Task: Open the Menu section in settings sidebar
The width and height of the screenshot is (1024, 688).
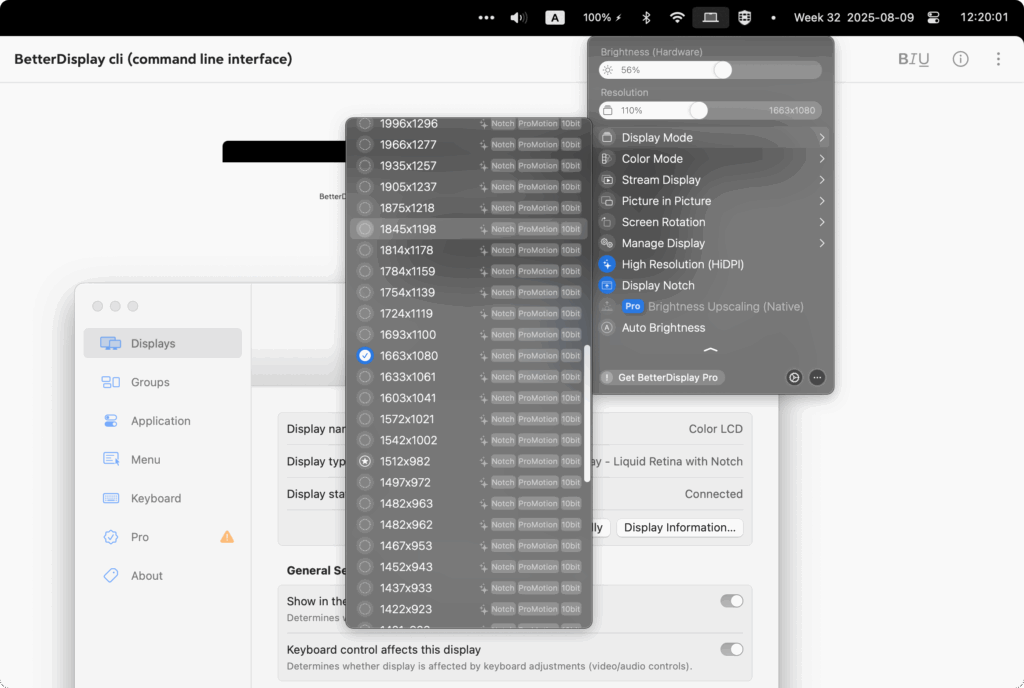Action: click(x=163, y=460)
